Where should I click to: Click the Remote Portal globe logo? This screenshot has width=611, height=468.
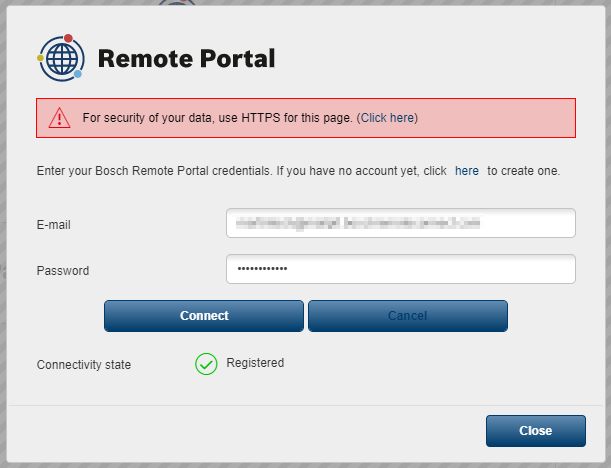click(x=61, y=58)
